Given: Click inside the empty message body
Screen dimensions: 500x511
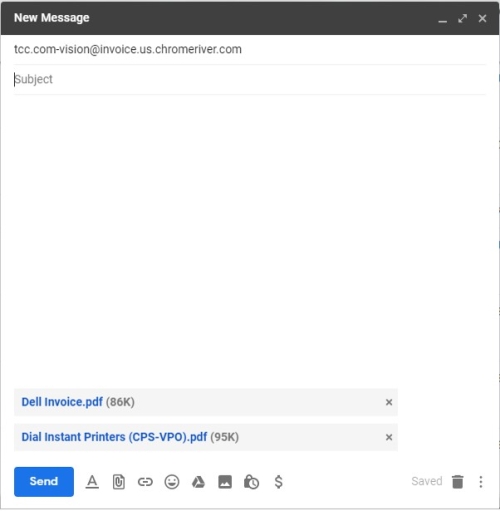Looking at the screenshot, I should tap(250, 240).
